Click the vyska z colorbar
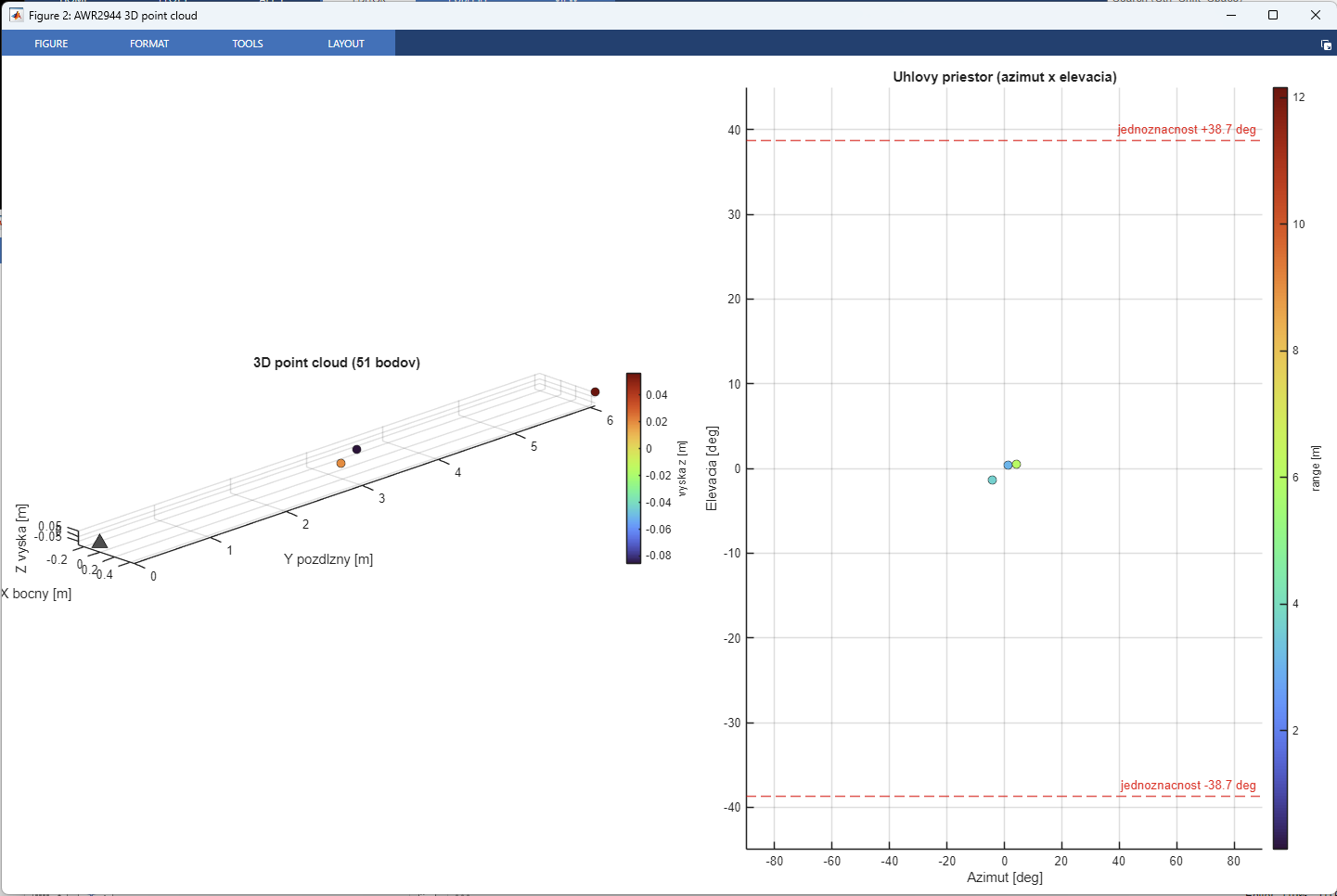 [634, 468]
